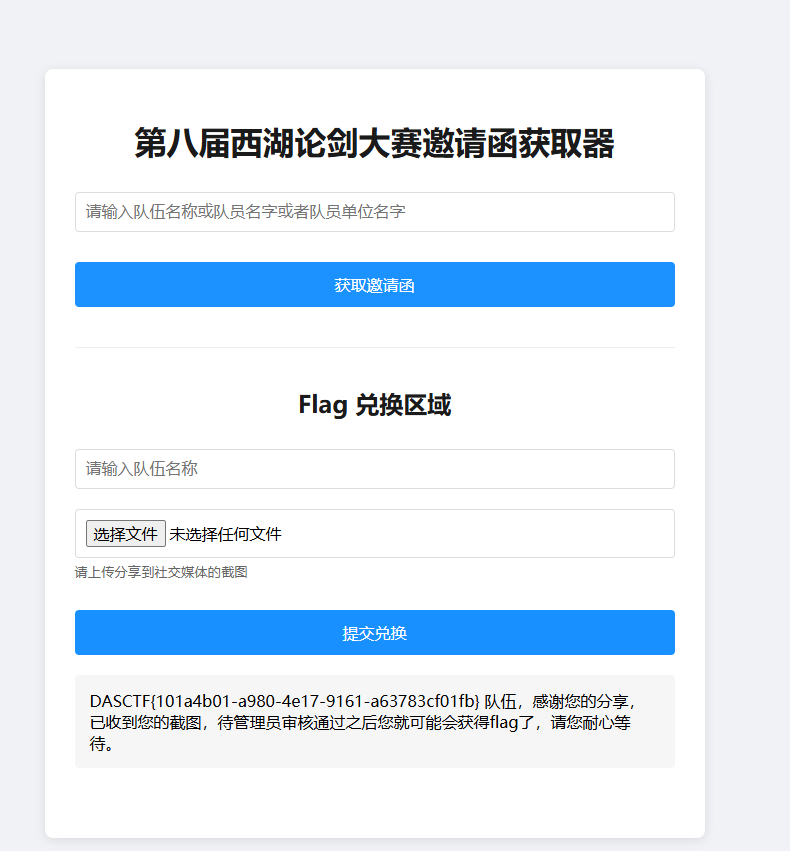
Task: Click the Flag 兑换区域 heading
Action: (374, 405)
